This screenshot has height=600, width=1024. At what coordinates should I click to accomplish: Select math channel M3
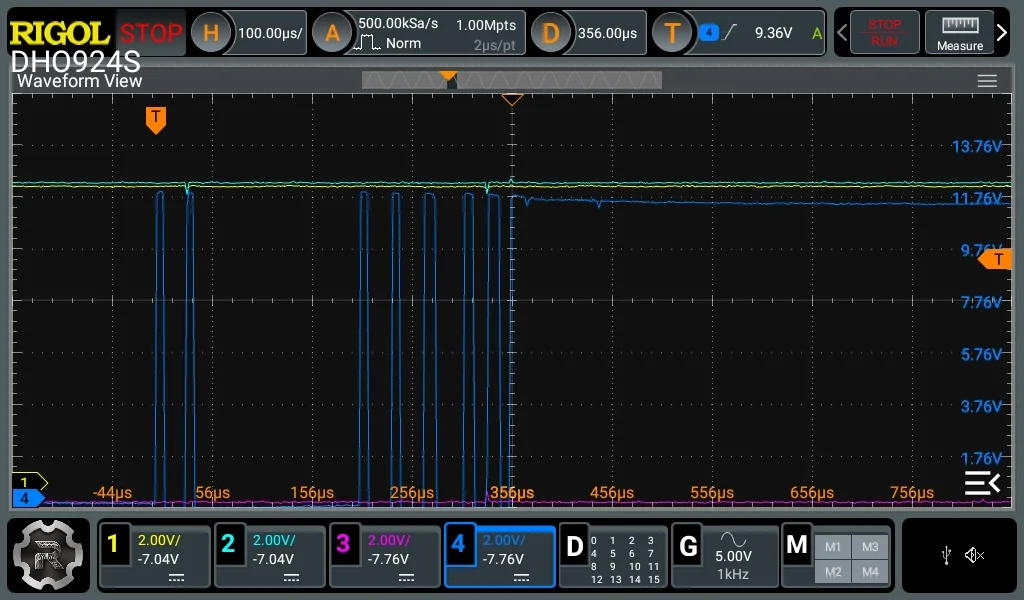click(x=870, y=546)
